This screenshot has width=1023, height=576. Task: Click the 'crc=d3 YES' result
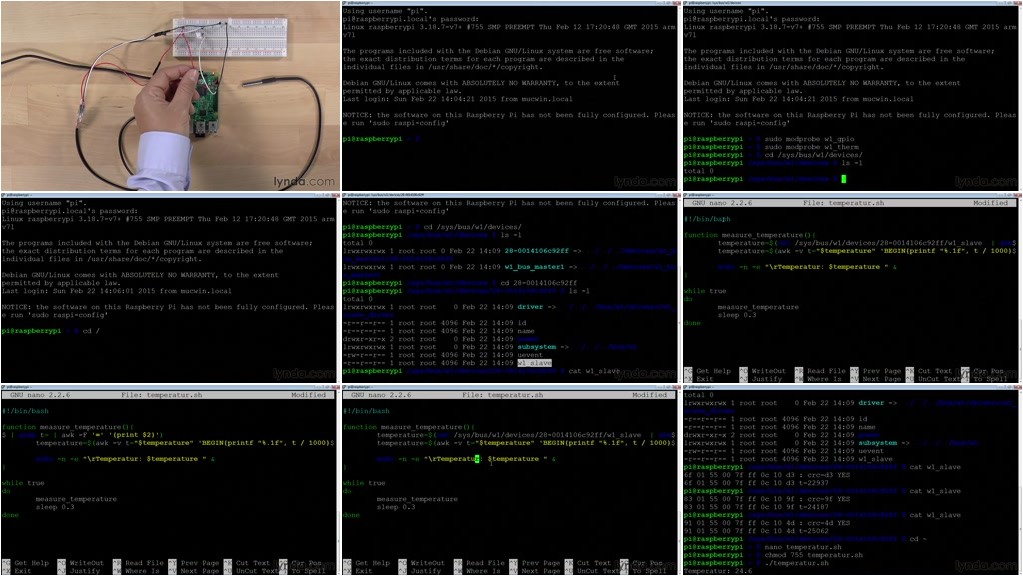[x=827, y=475]
